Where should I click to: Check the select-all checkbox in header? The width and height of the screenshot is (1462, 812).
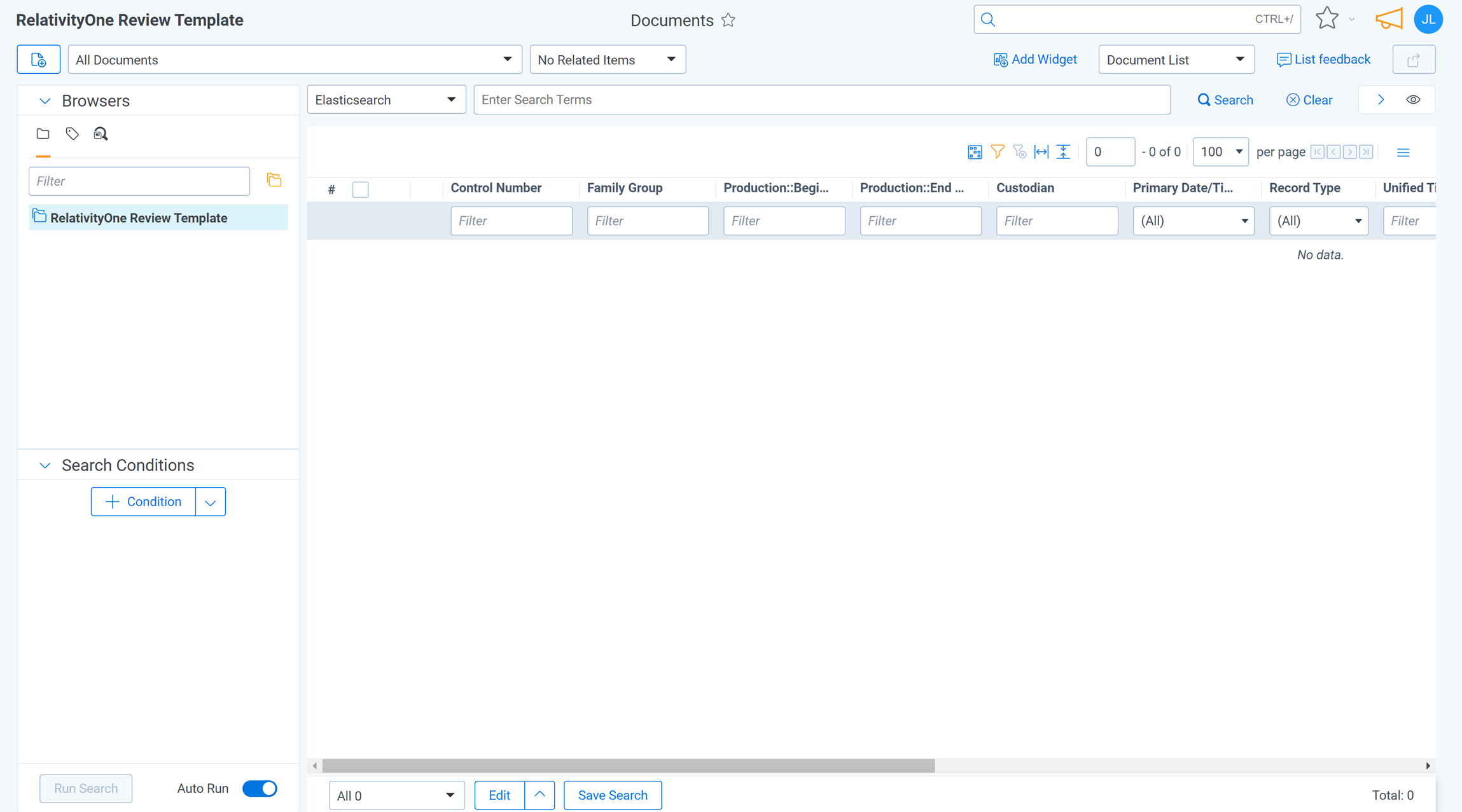[x=360, y=189]
